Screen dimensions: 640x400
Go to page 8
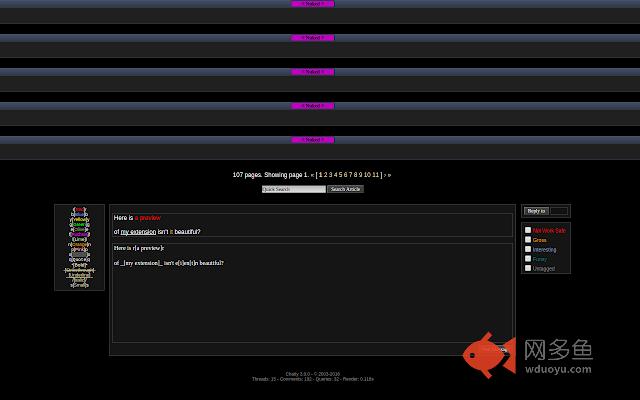[356, 175]
